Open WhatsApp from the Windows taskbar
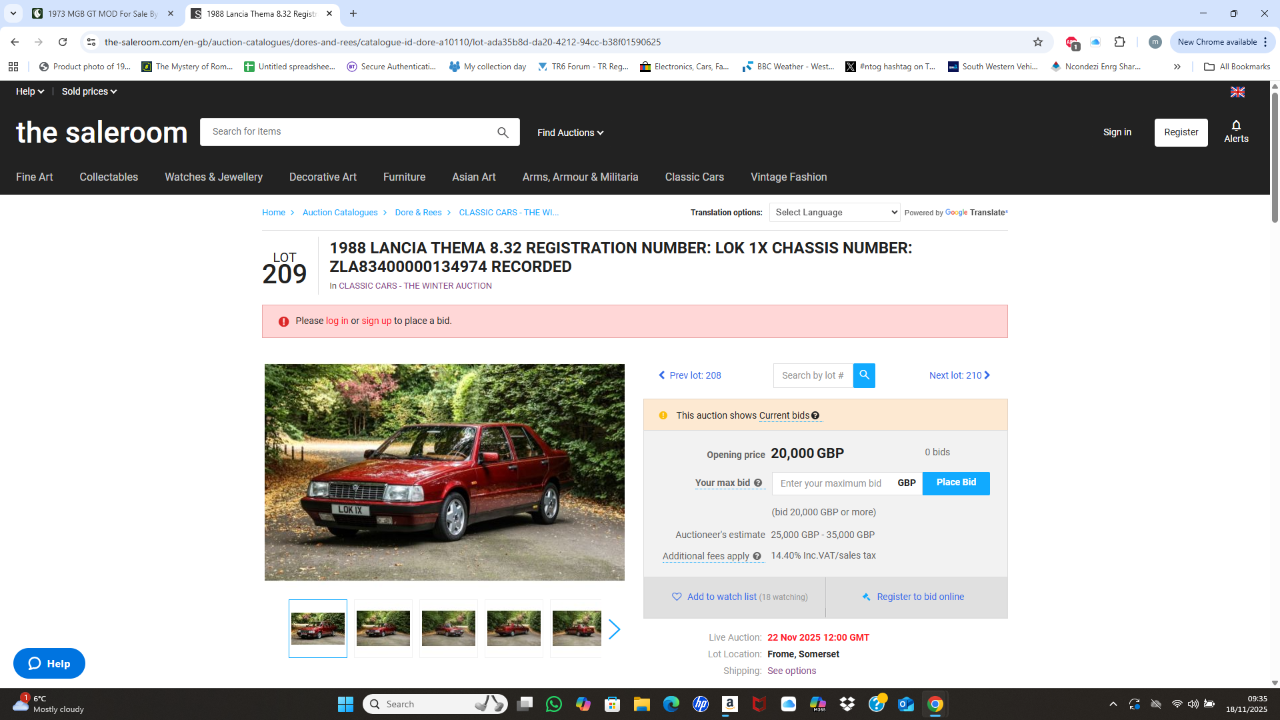Viewport: 1280px width, 720px height. (x=554, y=704)
